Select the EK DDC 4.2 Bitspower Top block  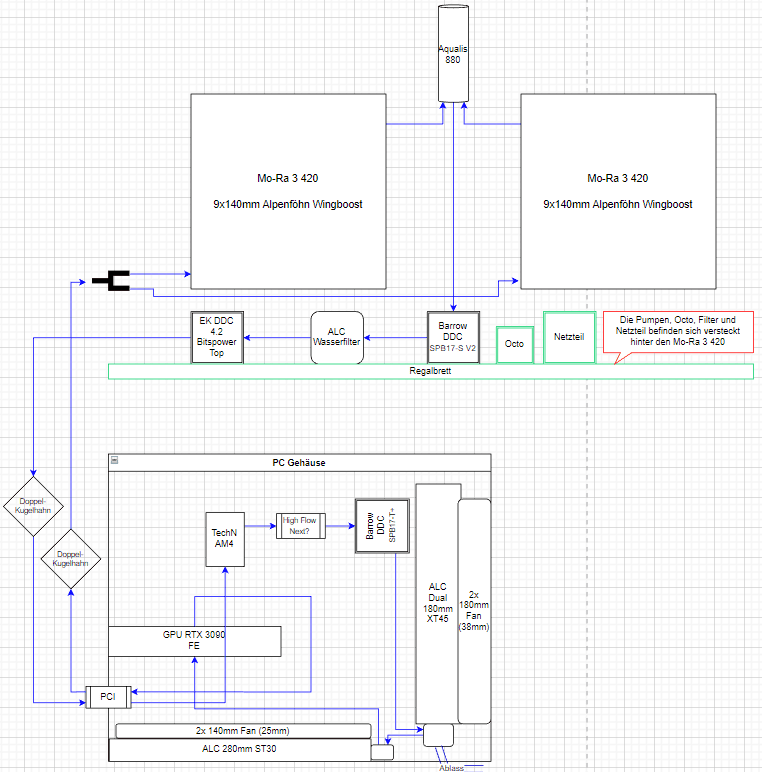tap(217, 337)
